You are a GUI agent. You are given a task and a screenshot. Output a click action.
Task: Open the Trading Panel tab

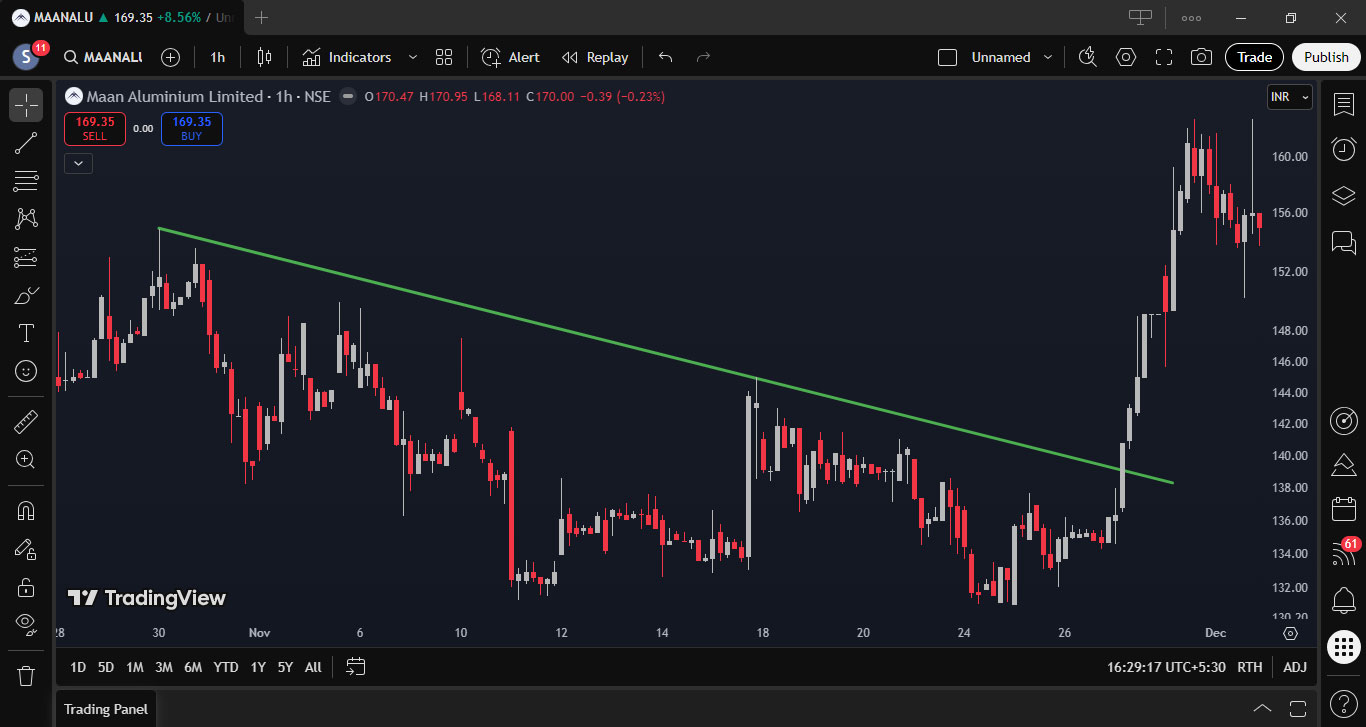[x=106, y=709]
